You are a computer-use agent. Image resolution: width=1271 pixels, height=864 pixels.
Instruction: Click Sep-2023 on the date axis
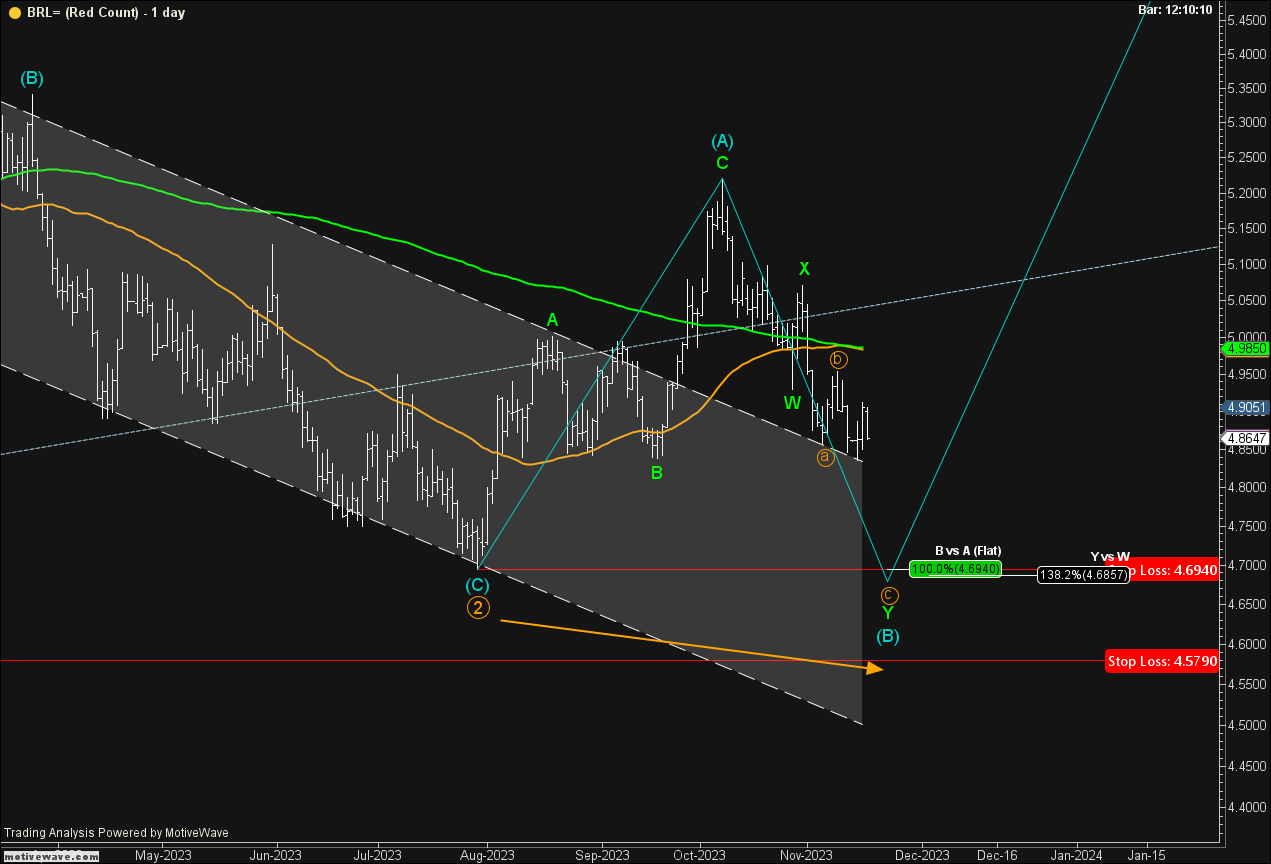click(x=602, y=855)
